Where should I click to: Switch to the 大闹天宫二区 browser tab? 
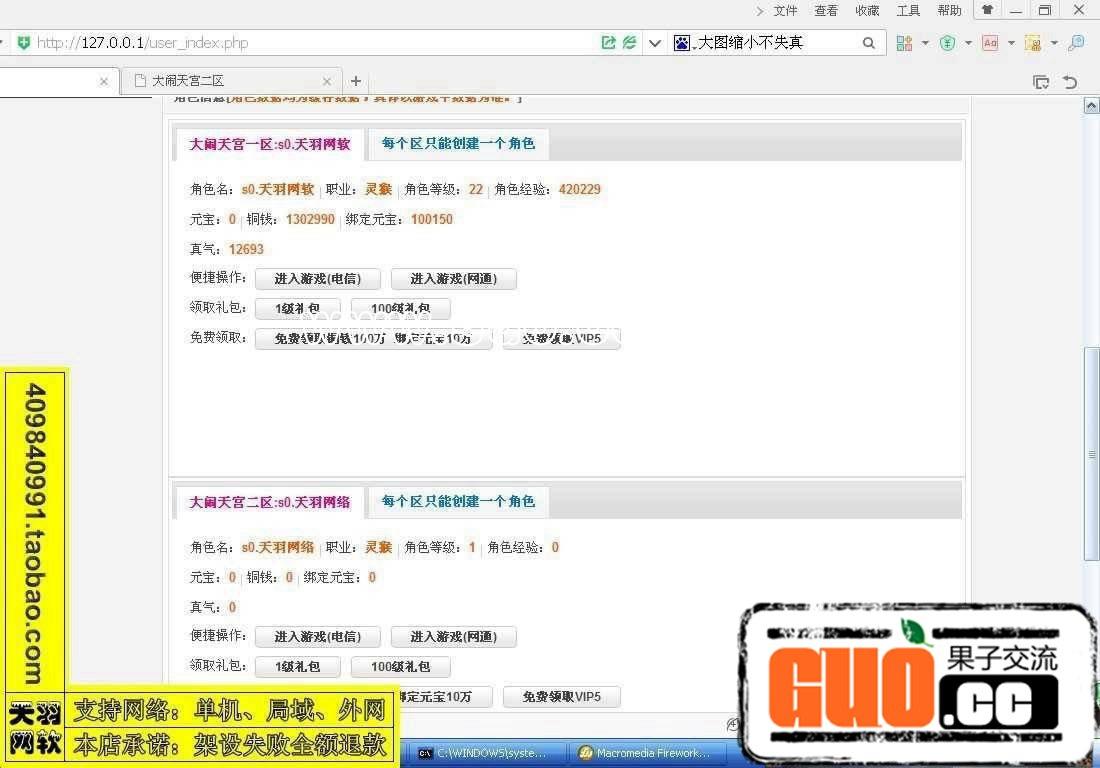232,81
